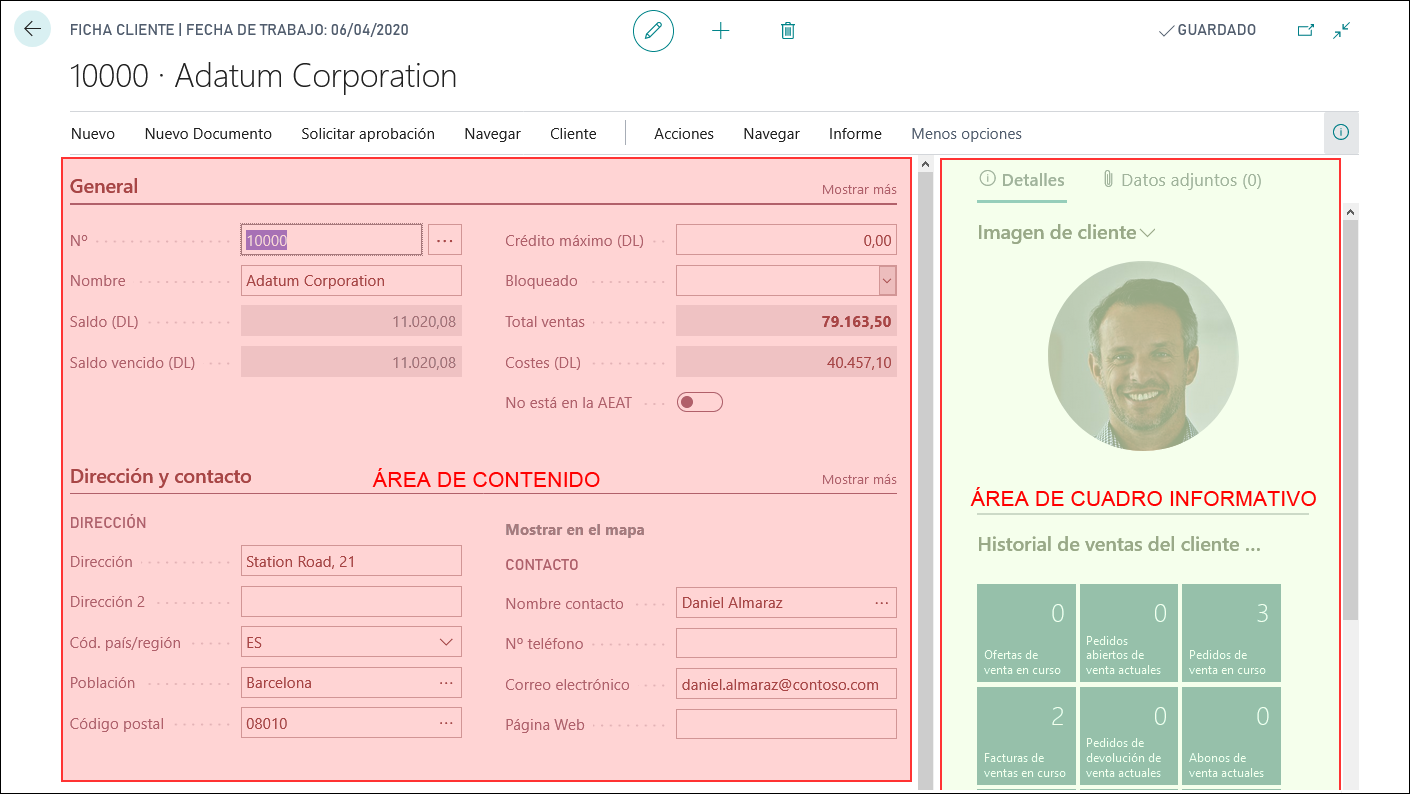Open the Nº lookup ellipsis button

(445, 240)
